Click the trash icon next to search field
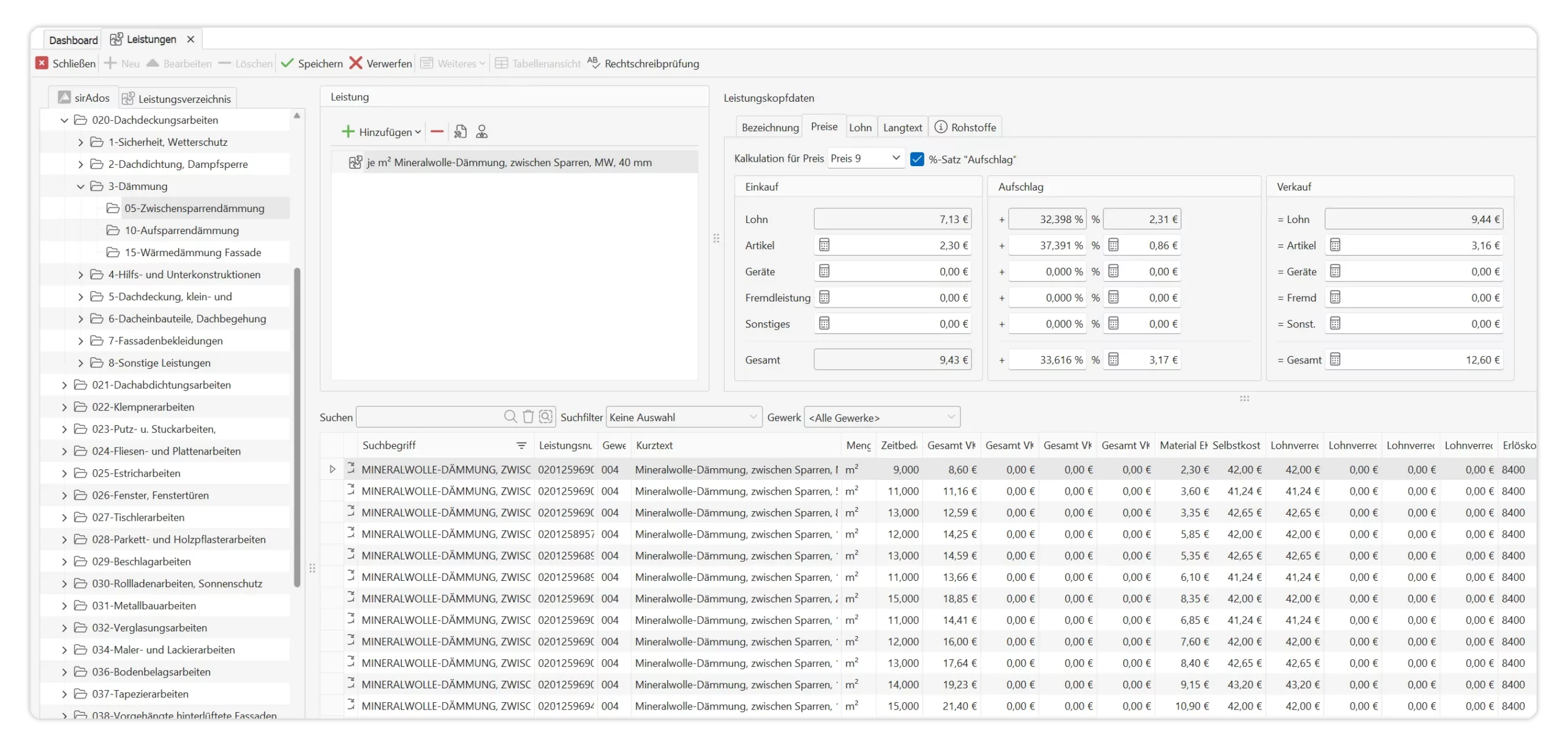Image resolution: width=1568 pixels, height=747 pixels. (528, 417)
